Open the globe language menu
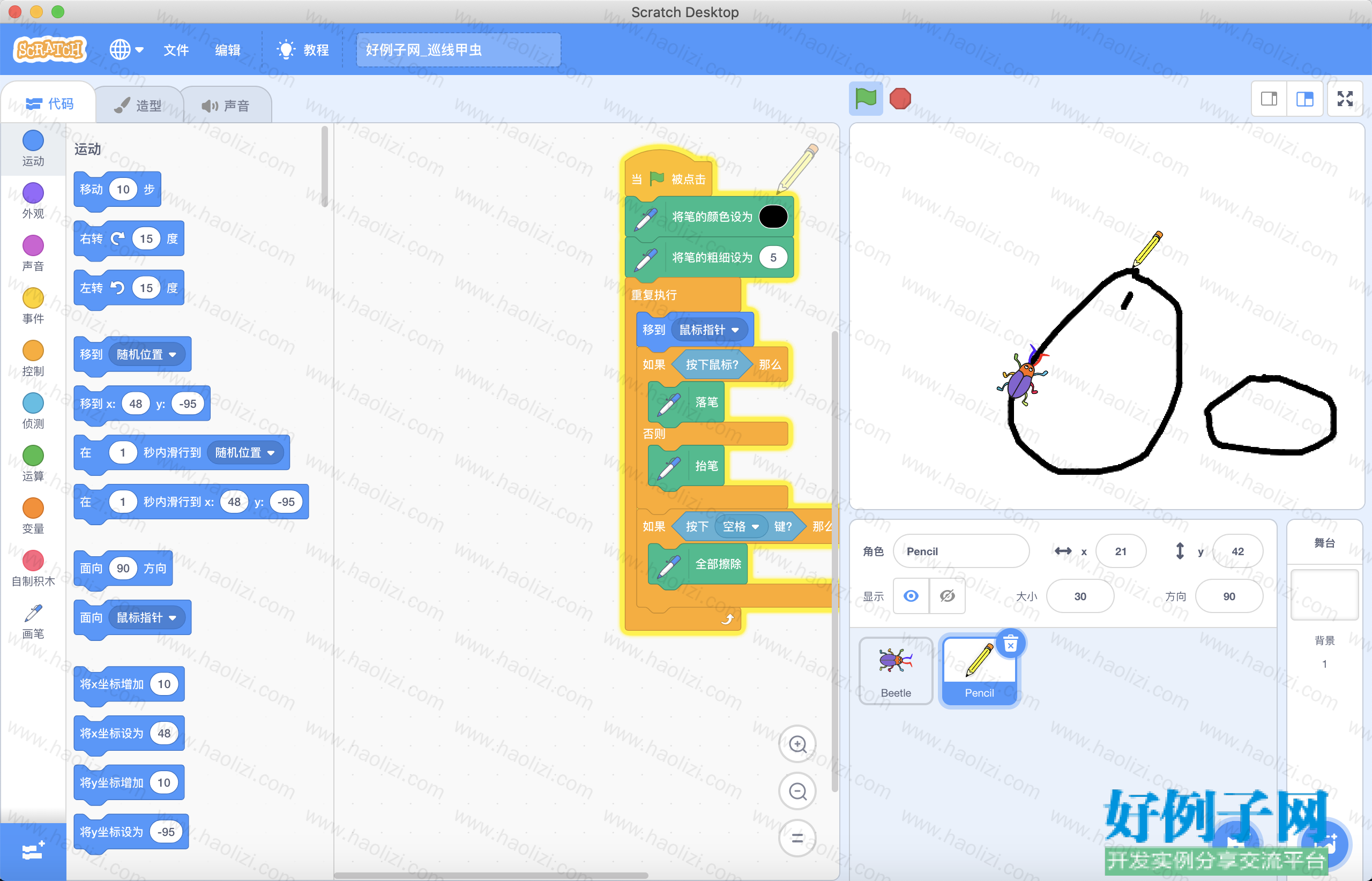 pos(126,49)
